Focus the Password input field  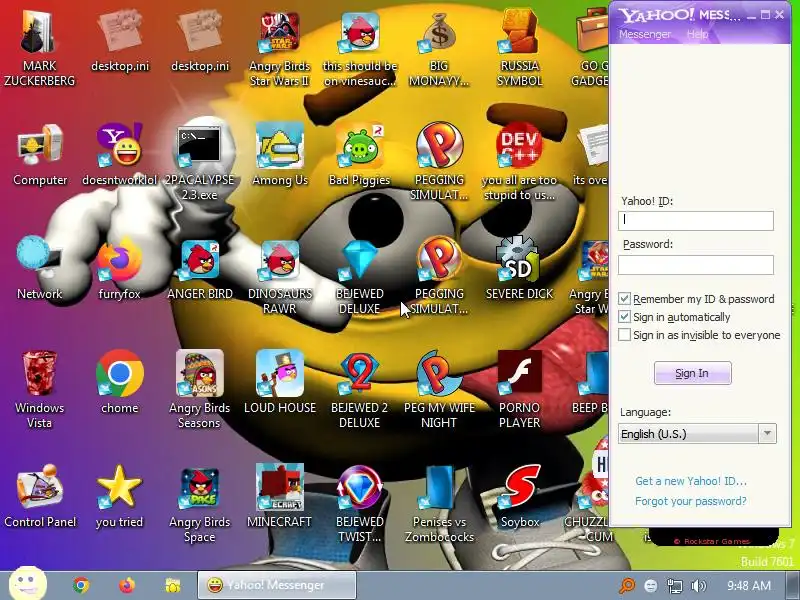tap(696, 265)
